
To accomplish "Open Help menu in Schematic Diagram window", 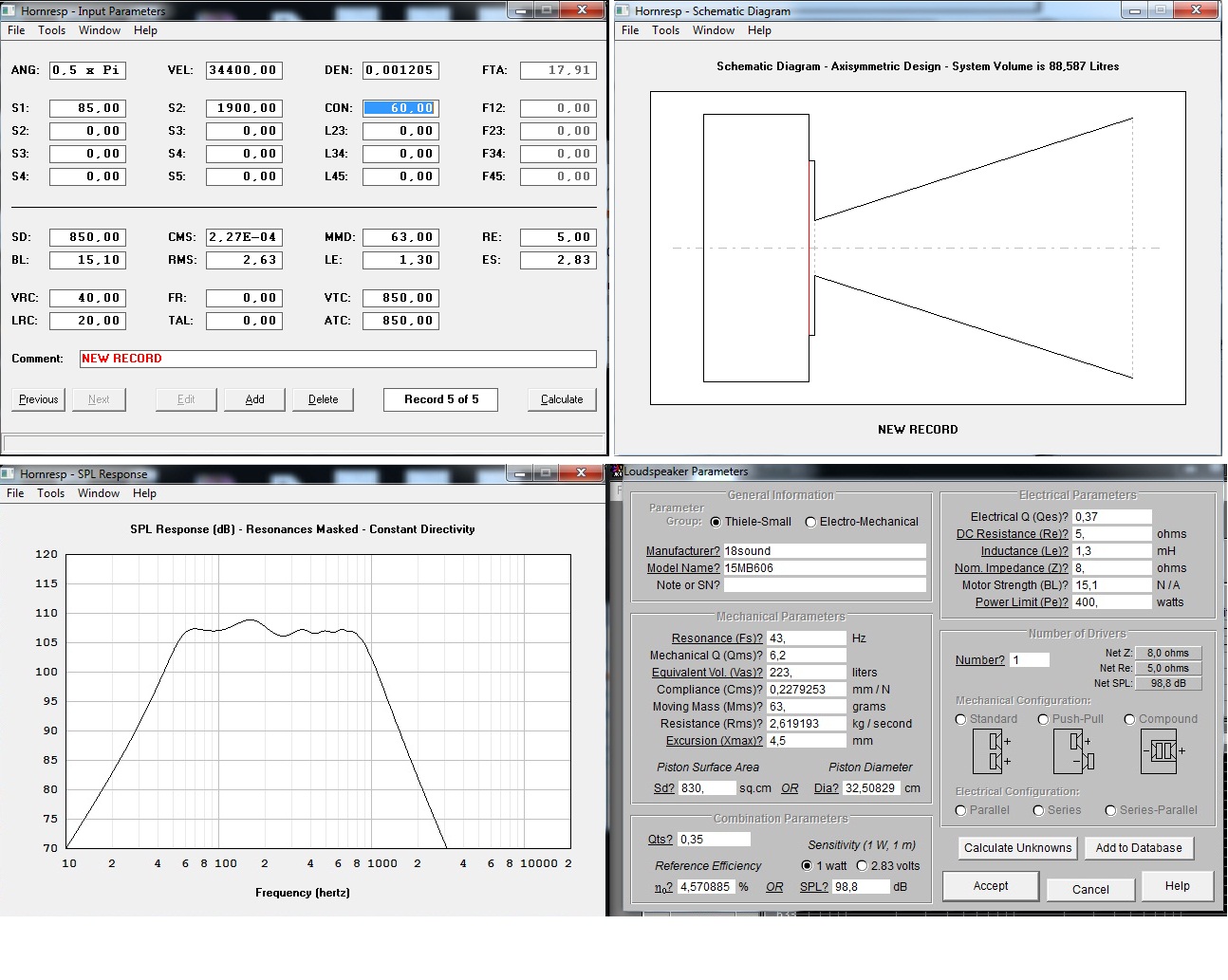I will pos(759,30).
